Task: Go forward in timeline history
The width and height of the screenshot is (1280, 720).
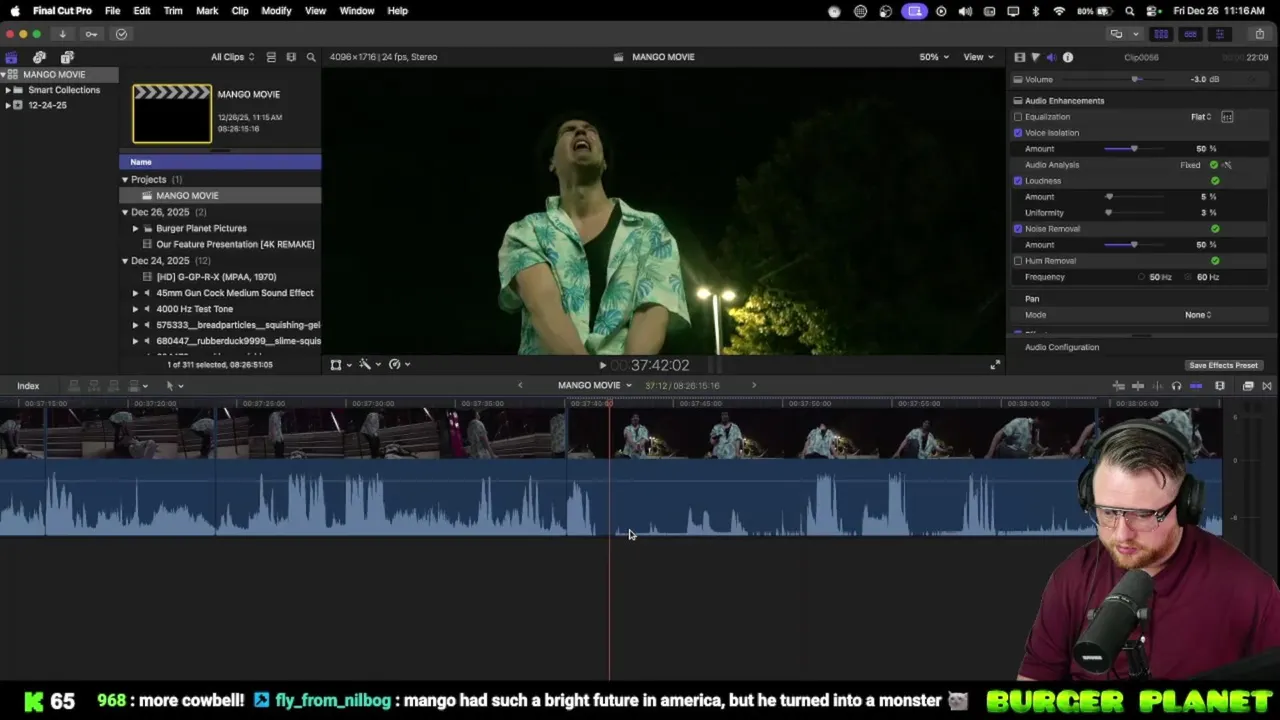Action: [754, 385]
